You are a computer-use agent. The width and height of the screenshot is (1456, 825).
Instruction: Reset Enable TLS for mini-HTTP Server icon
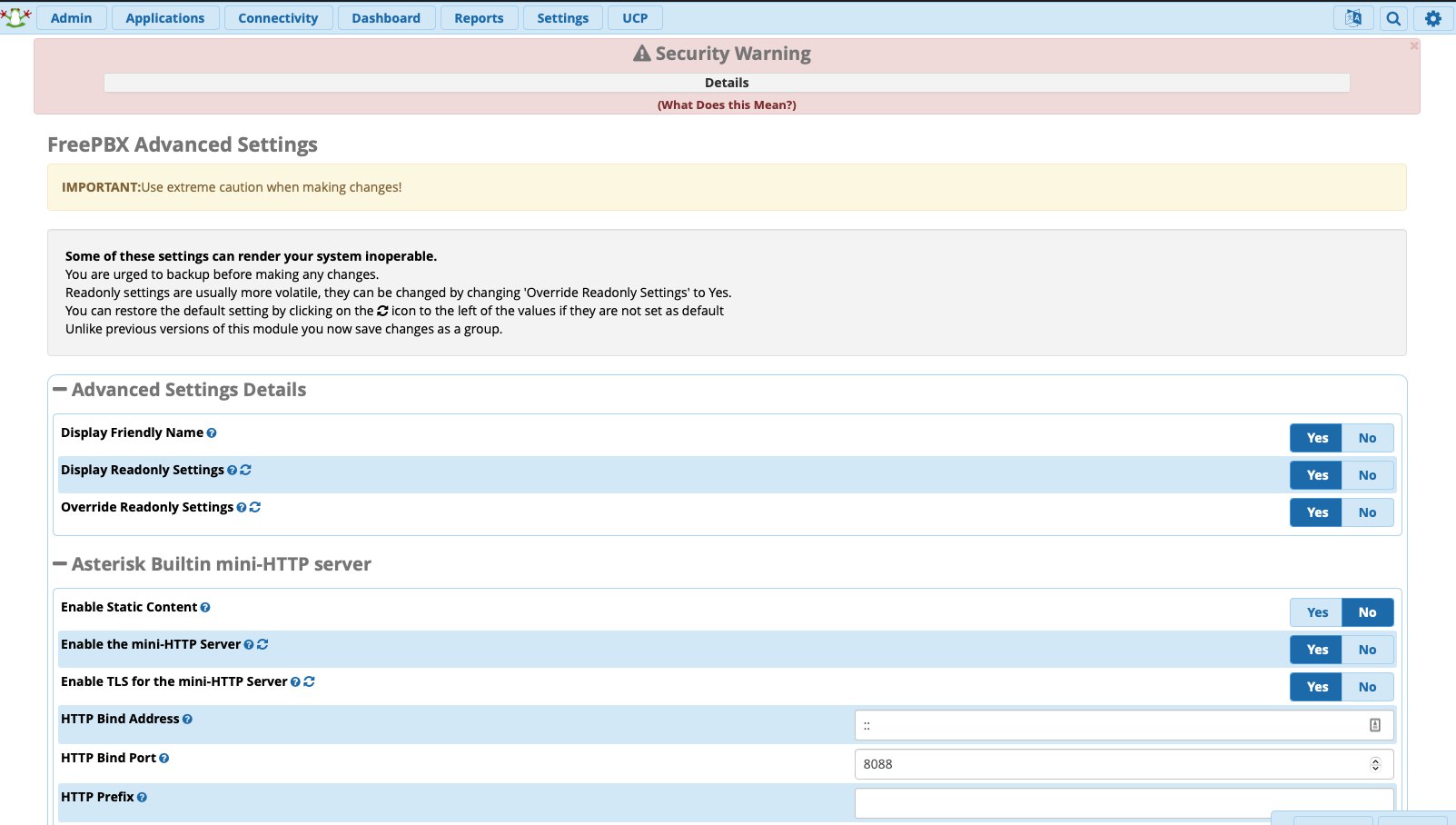tap(310, 681)
